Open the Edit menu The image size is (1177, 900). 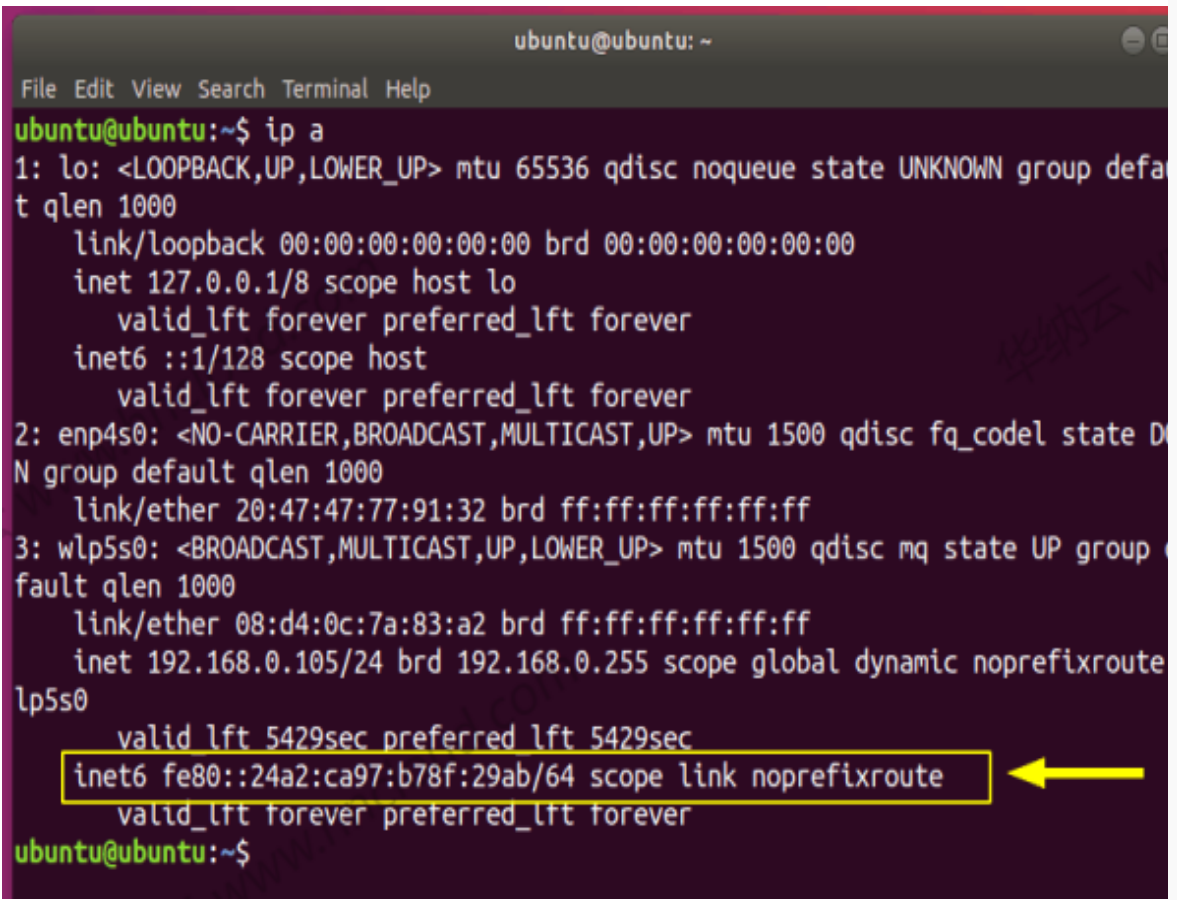94,89
